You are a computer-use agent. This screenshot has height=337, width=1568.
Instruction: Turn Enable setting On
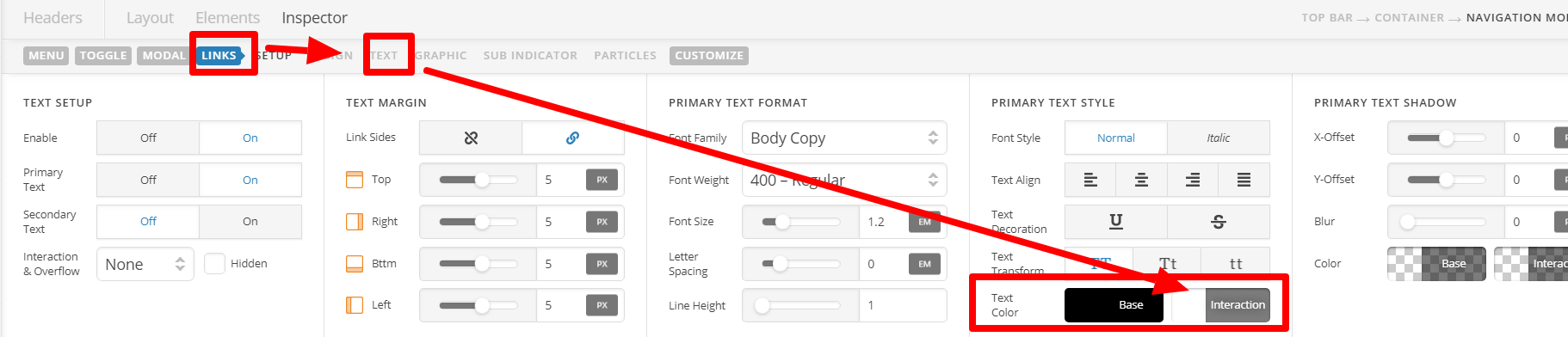coord(250,138)
